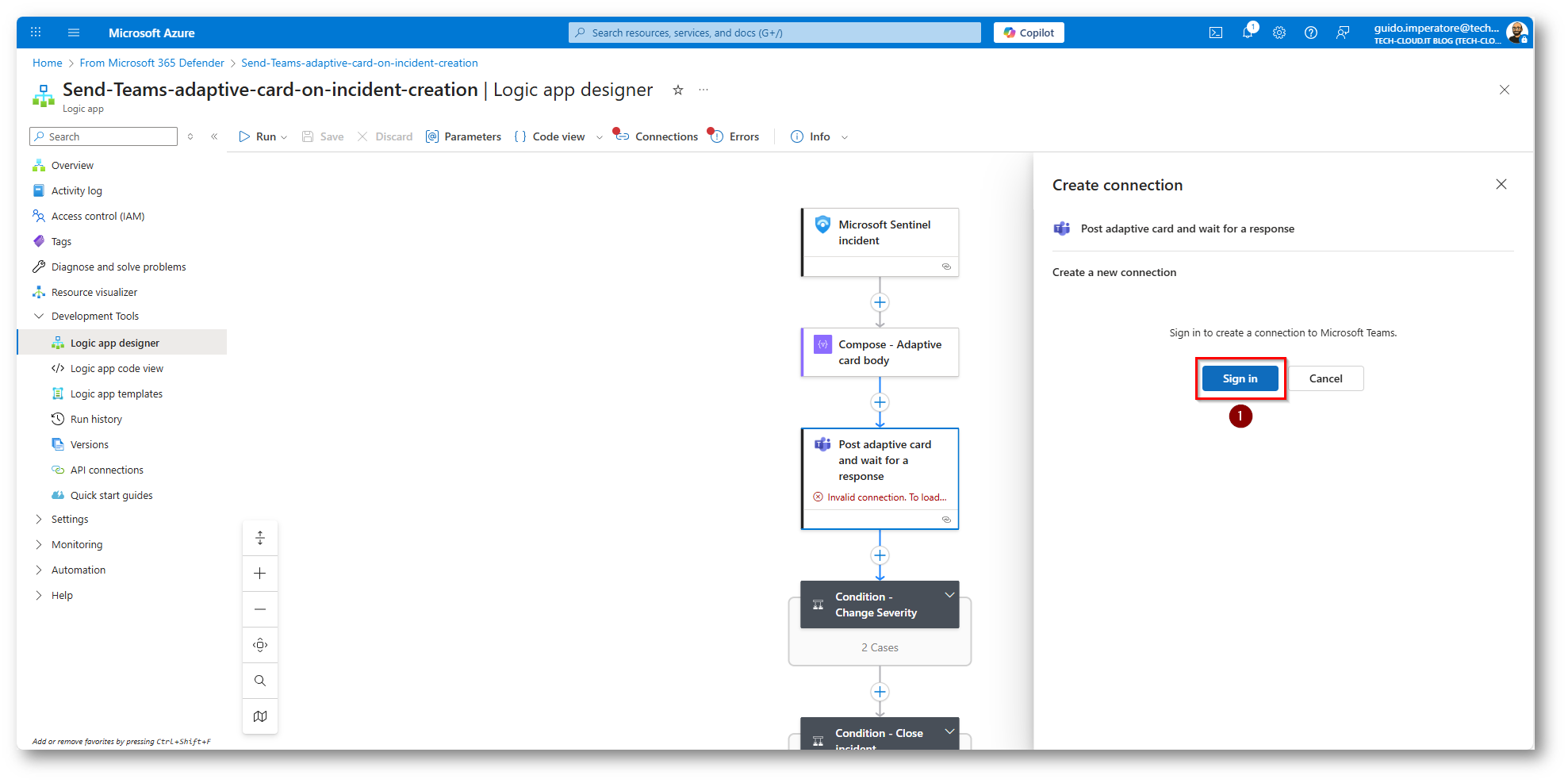Open Resource visualizer
This screenshot has width=1568, height=783.
click(x=94, y=292)
